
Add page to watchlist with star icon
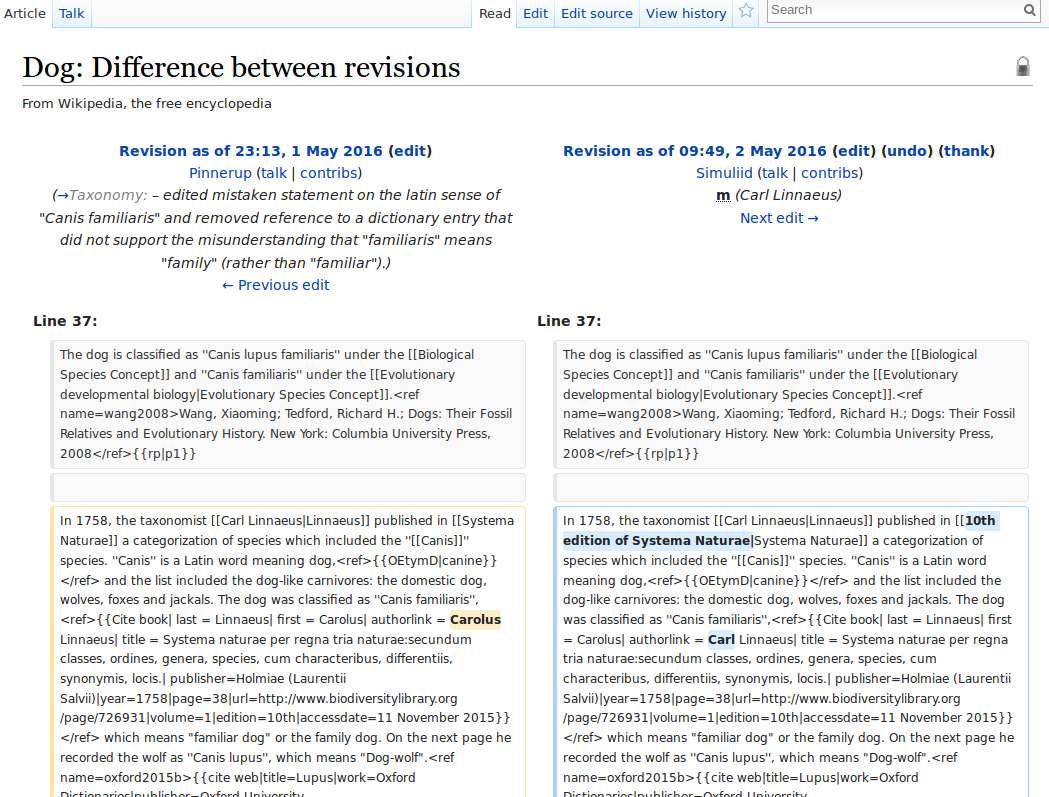click(x=746, y=11)
